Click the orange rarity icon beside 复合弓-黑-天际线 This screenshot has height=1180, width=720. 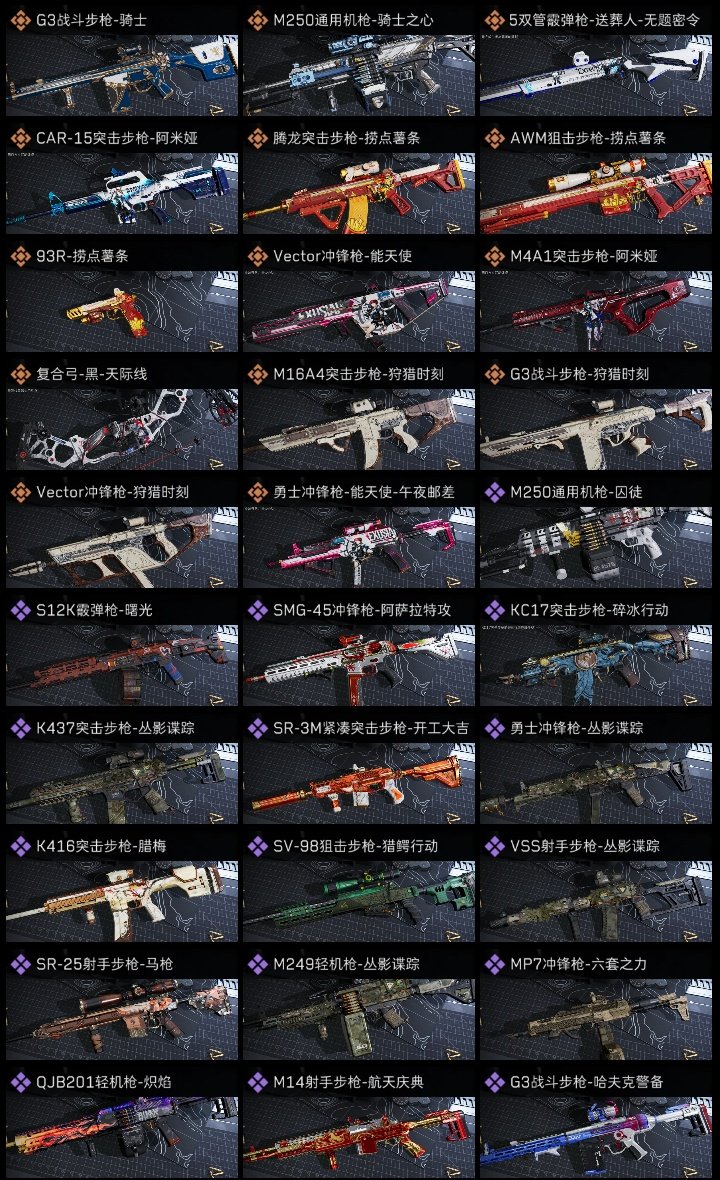20,374
